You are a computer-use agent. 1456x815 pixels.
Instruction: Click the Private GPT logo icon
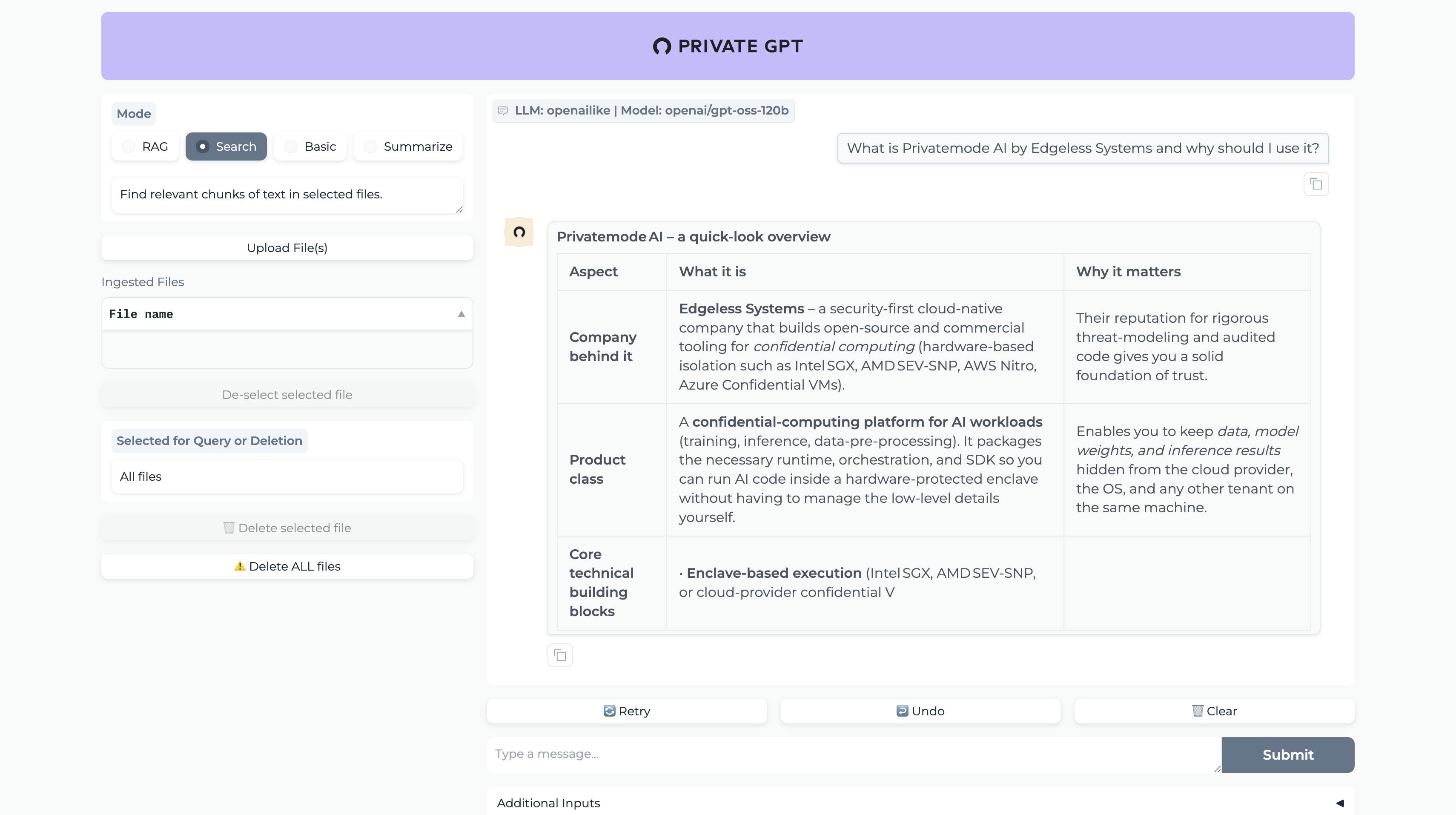tap(662, 46)
